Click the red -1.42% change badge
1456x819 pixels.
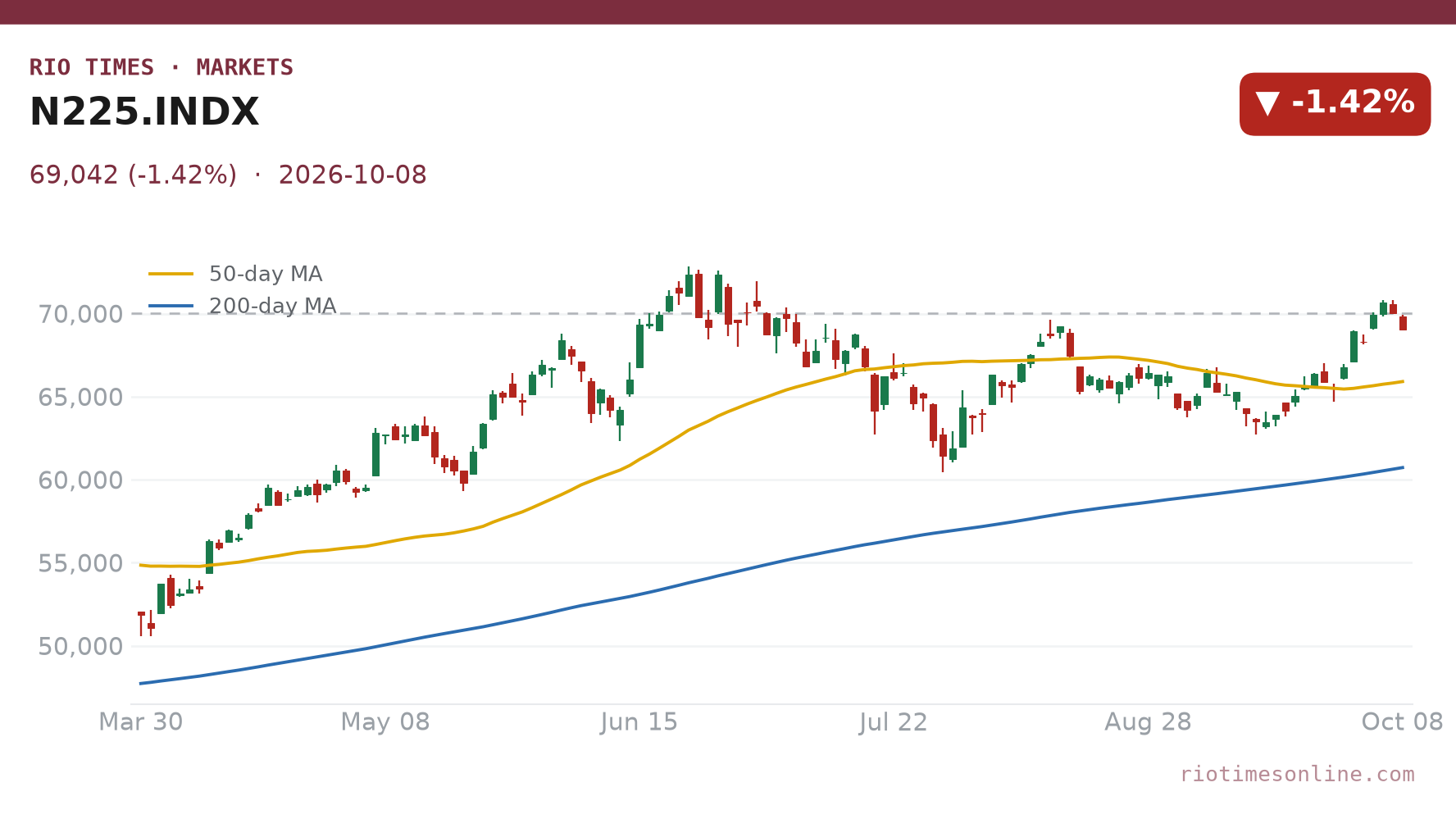coord(1335,103)
